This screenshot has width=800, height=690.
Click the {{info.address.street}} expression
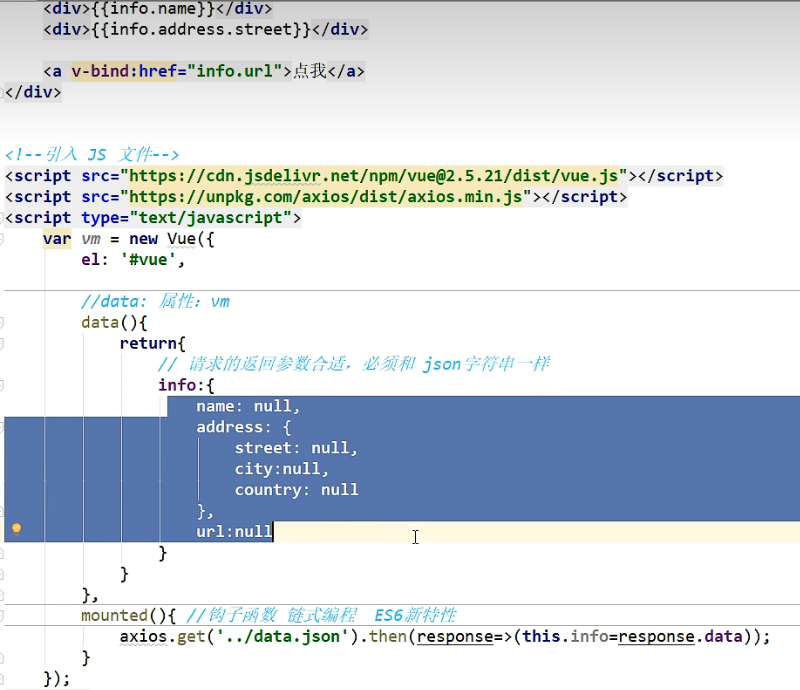pos(201,29)
